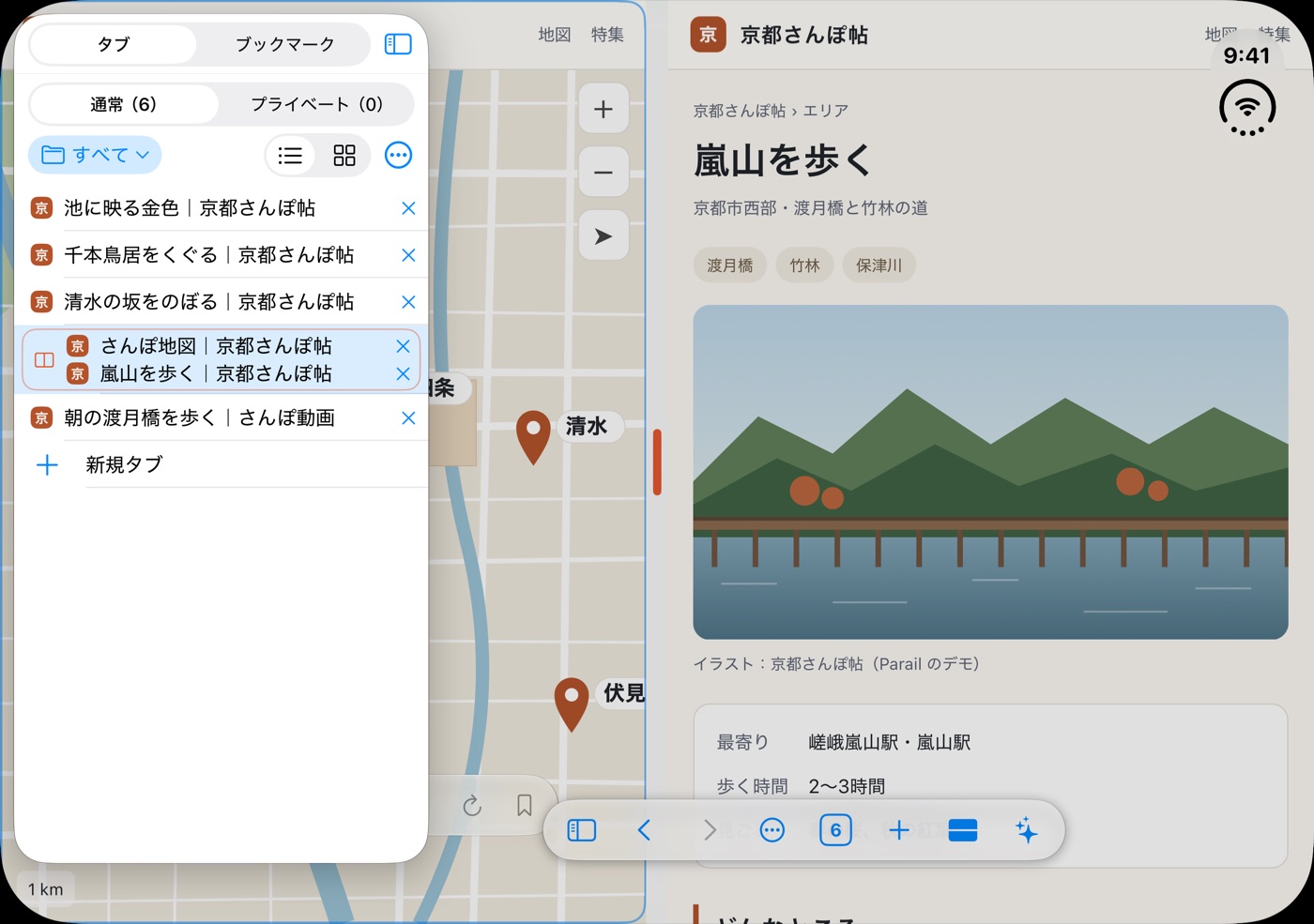
Task: Bookmark the page with the bookmark icon
Action: (525, 806)
